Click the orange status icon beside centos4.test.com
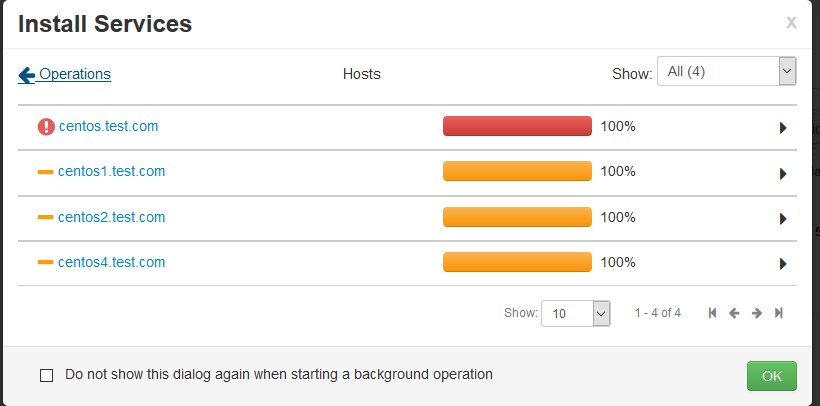 (45, 263)
